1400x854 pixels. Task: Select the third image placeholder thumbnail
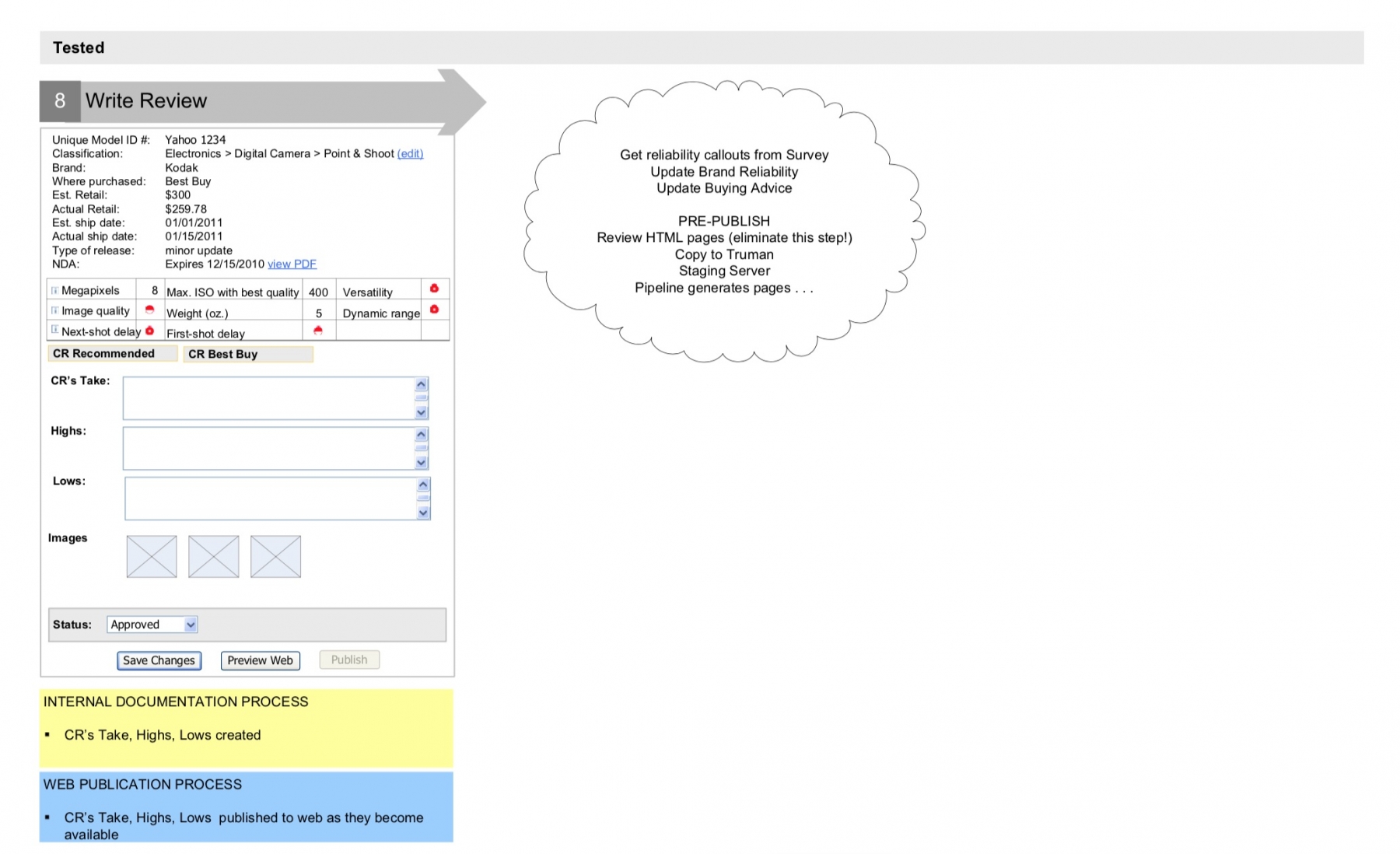(275, 557)
